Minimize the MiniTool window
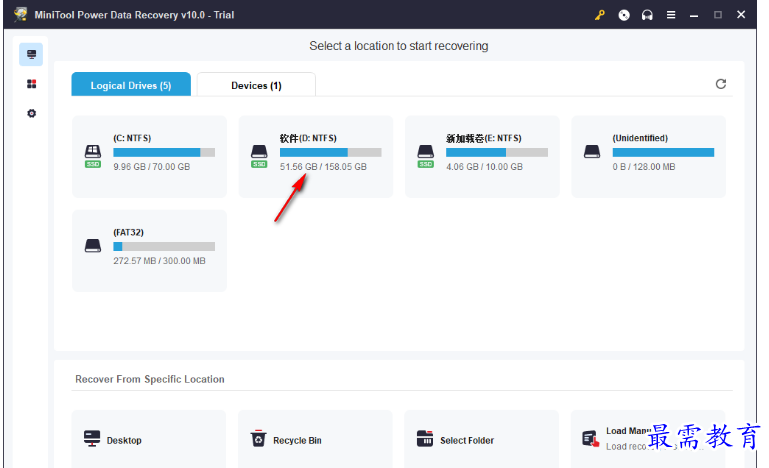 (694, 15)
